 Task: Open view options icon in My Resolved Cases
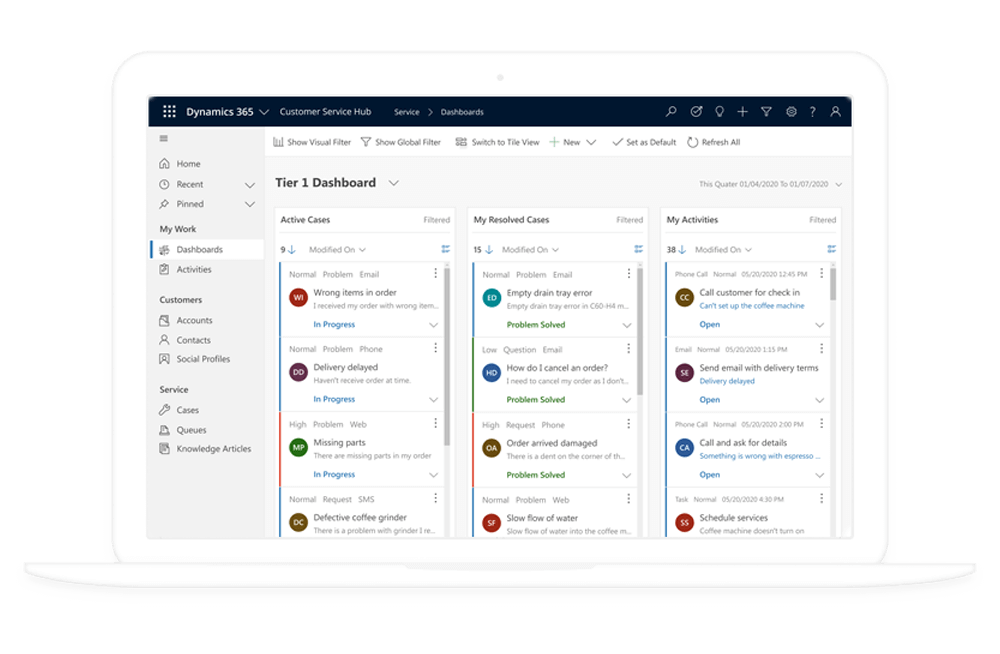pyautogui.click(x=638, y=249)
